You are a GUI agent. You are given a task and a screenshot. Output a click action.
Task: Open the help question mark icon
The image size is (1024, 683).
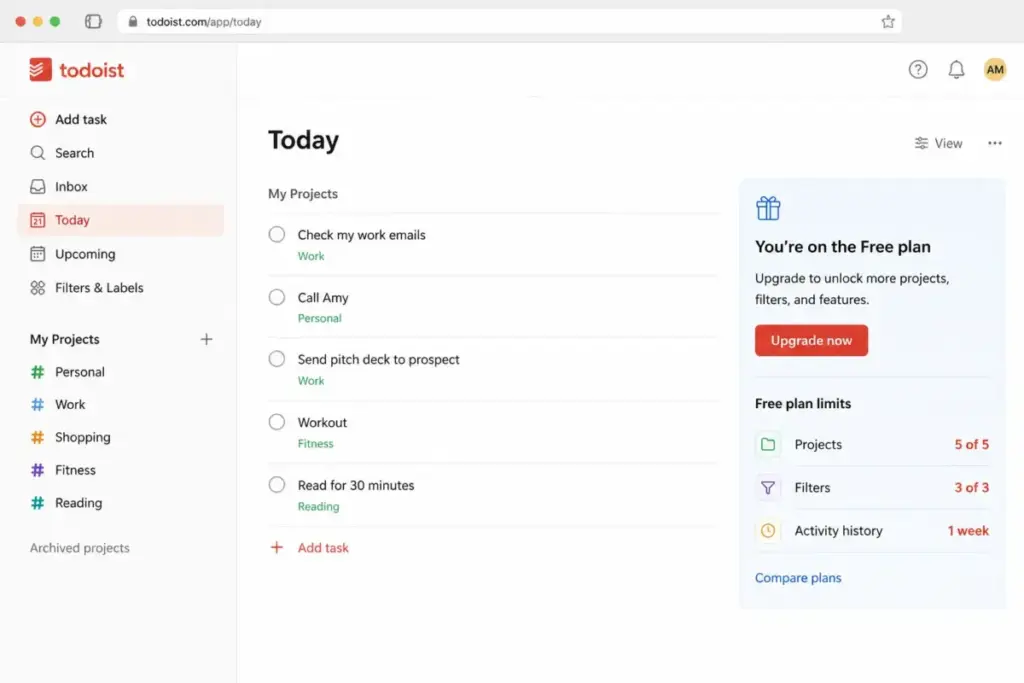coord(918,69)
